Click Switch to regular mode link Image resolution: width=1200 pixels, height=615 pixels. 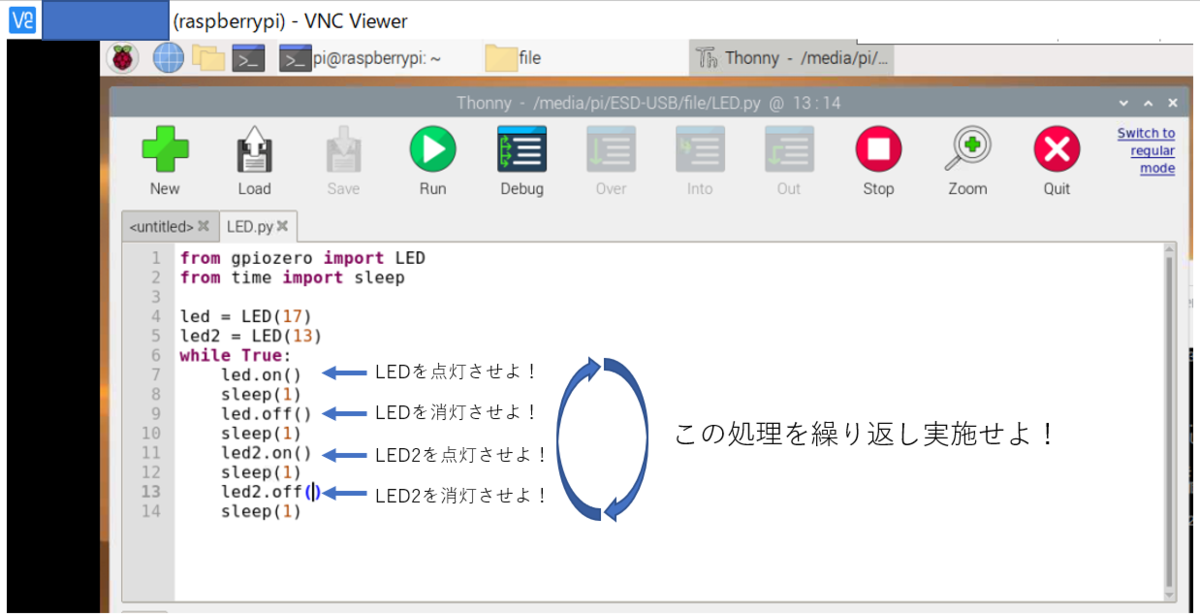1146,151
